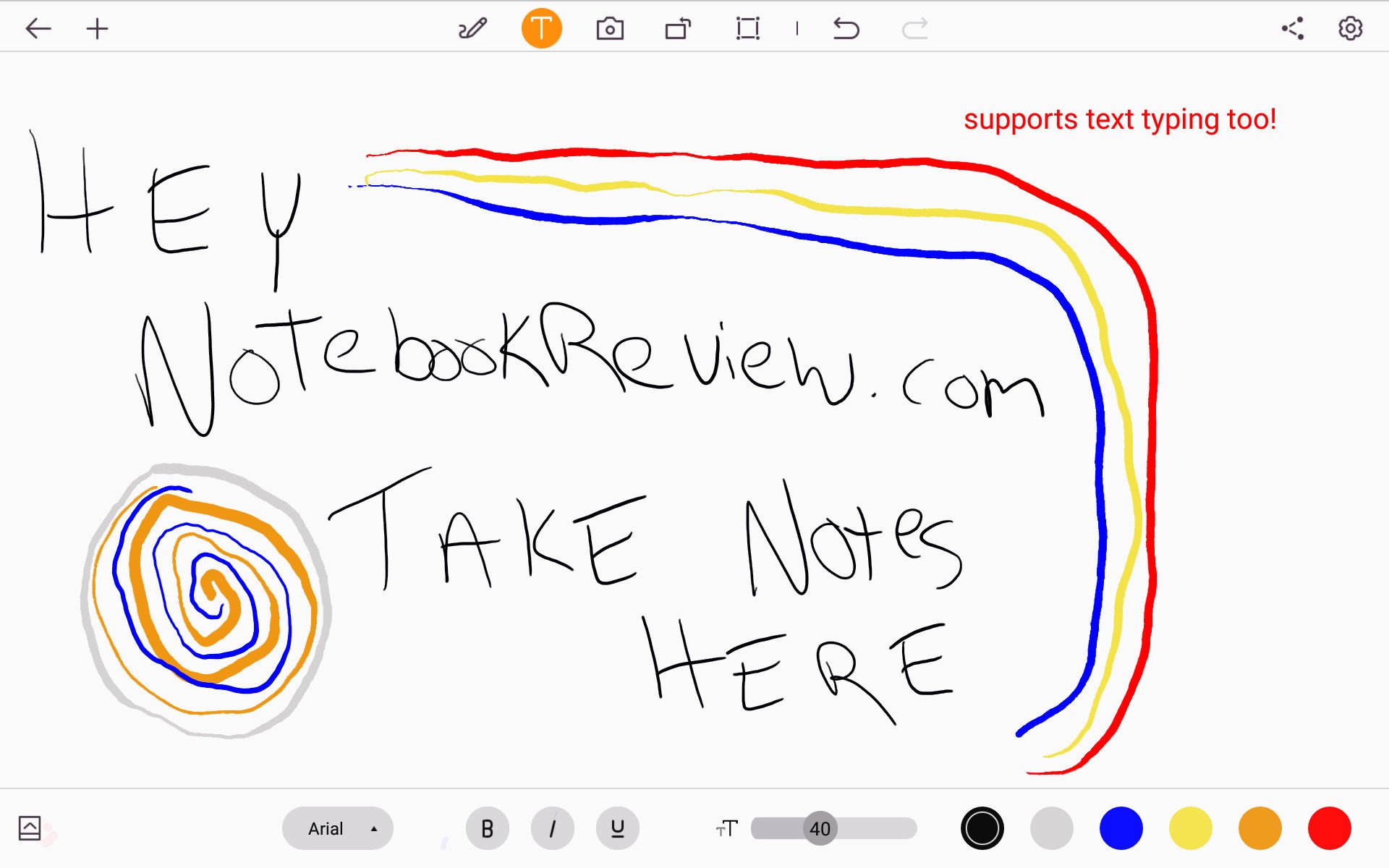Screen dimensions: 1389x868
Task: Open the page background icon
Action: coord(30,828)
